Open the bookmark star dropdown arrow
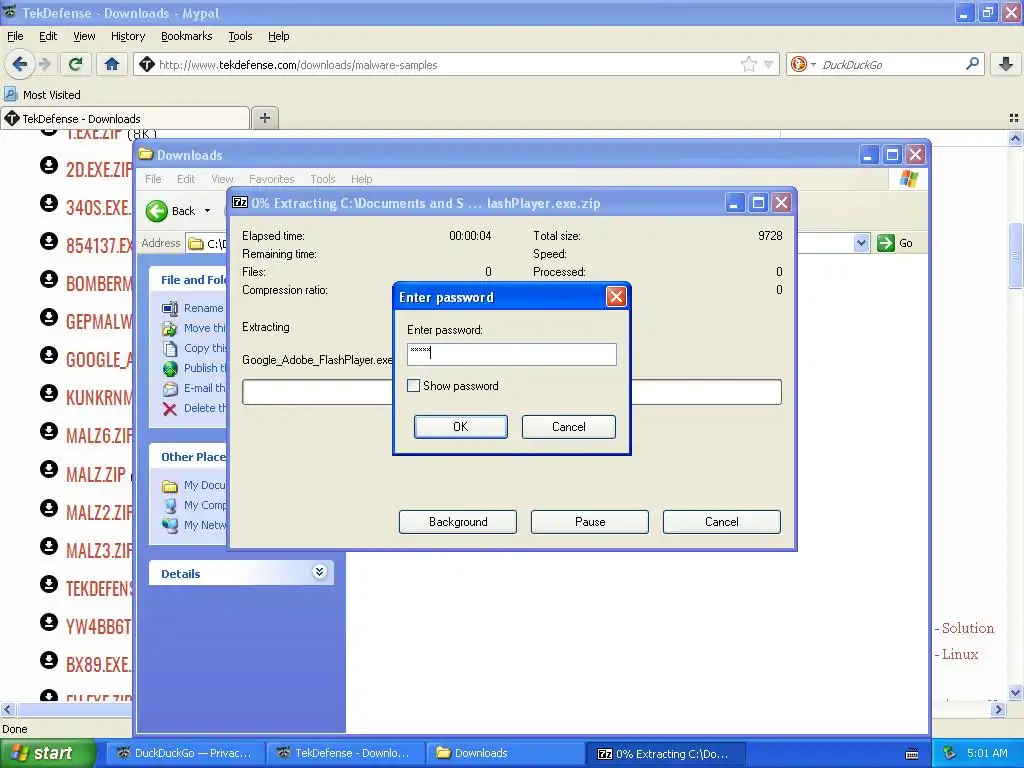 pos(768,64)
